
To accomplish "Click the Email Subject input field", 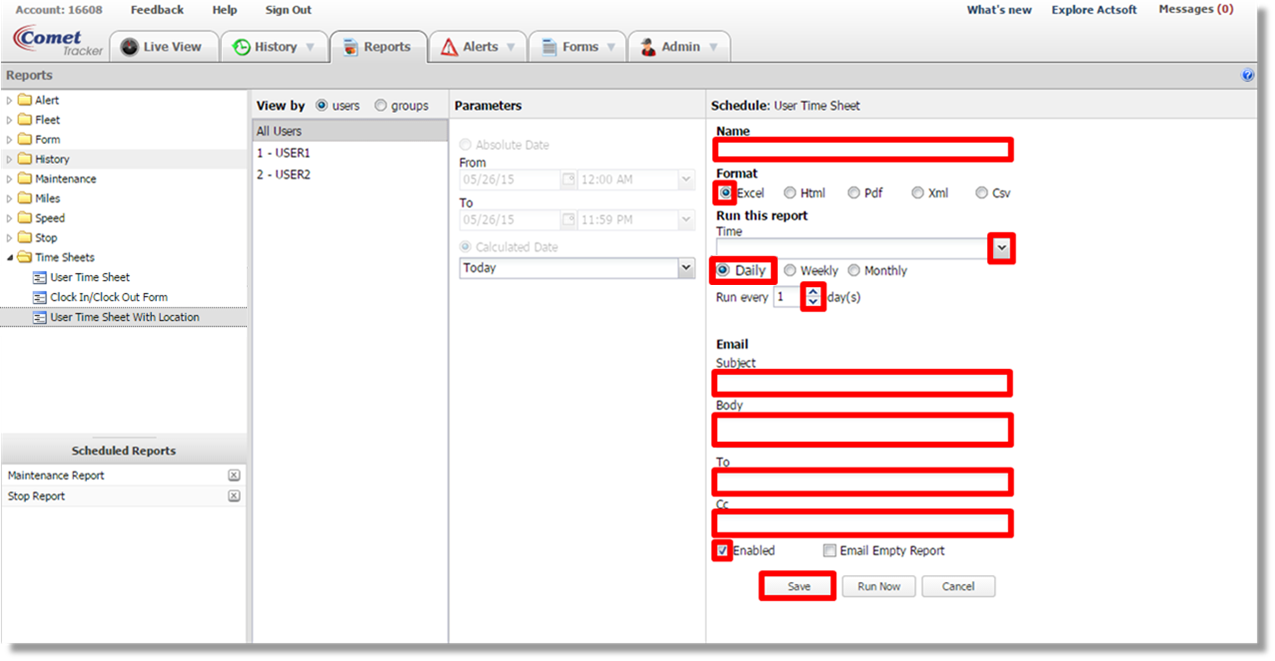I will [x=862, y=383].
